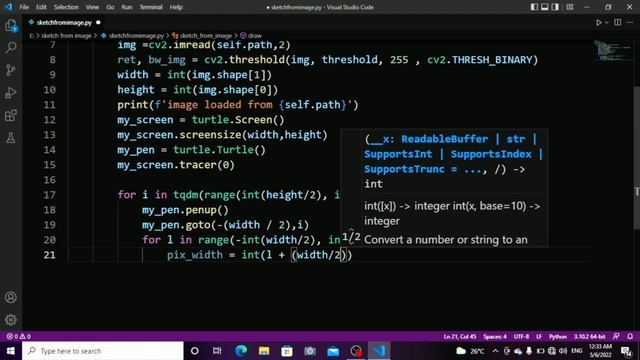
Task: Change indentation via Spaces: 4
Action: click(495, 337)
